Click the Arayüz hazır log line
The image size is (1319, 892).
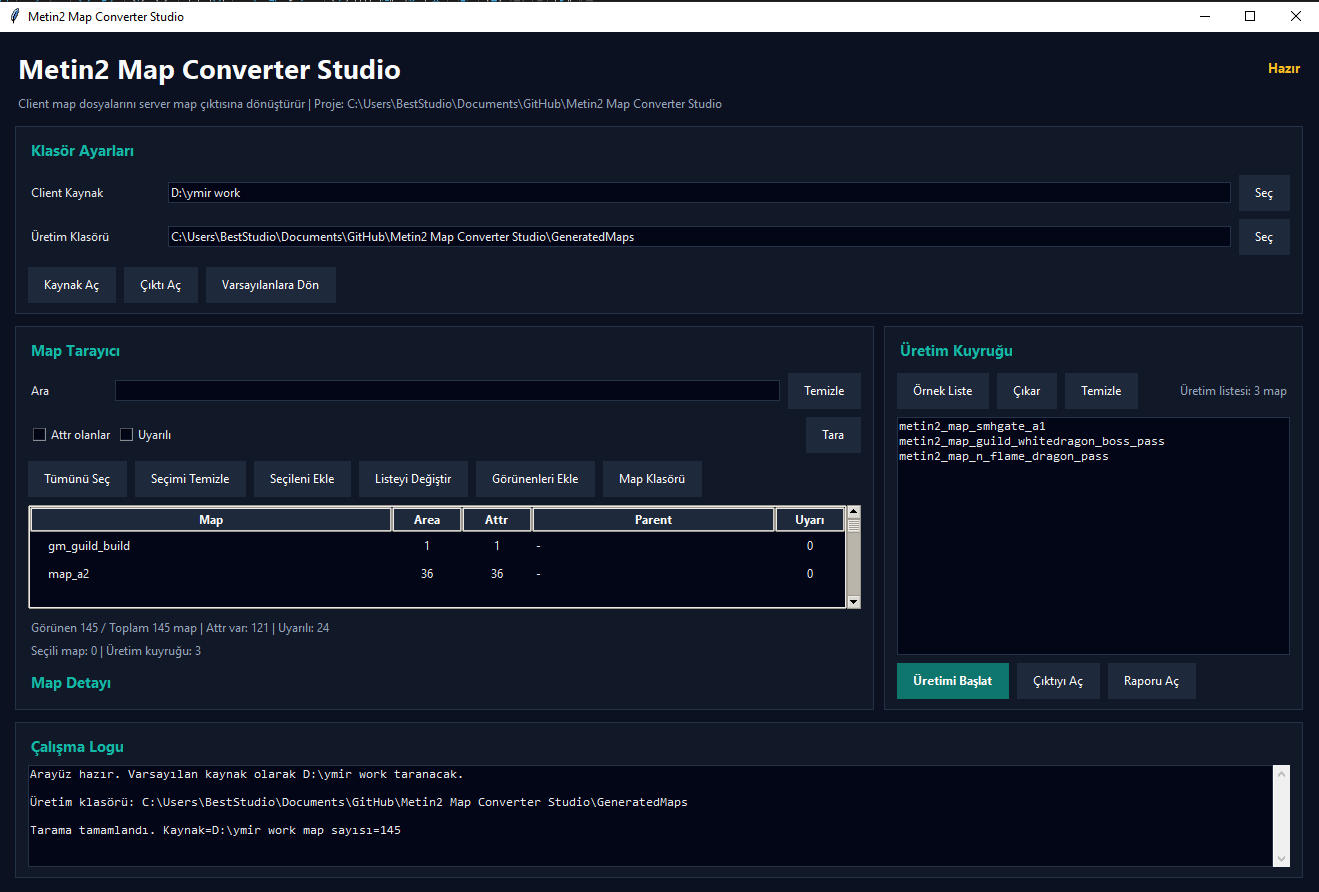click(x=246, y=775)
